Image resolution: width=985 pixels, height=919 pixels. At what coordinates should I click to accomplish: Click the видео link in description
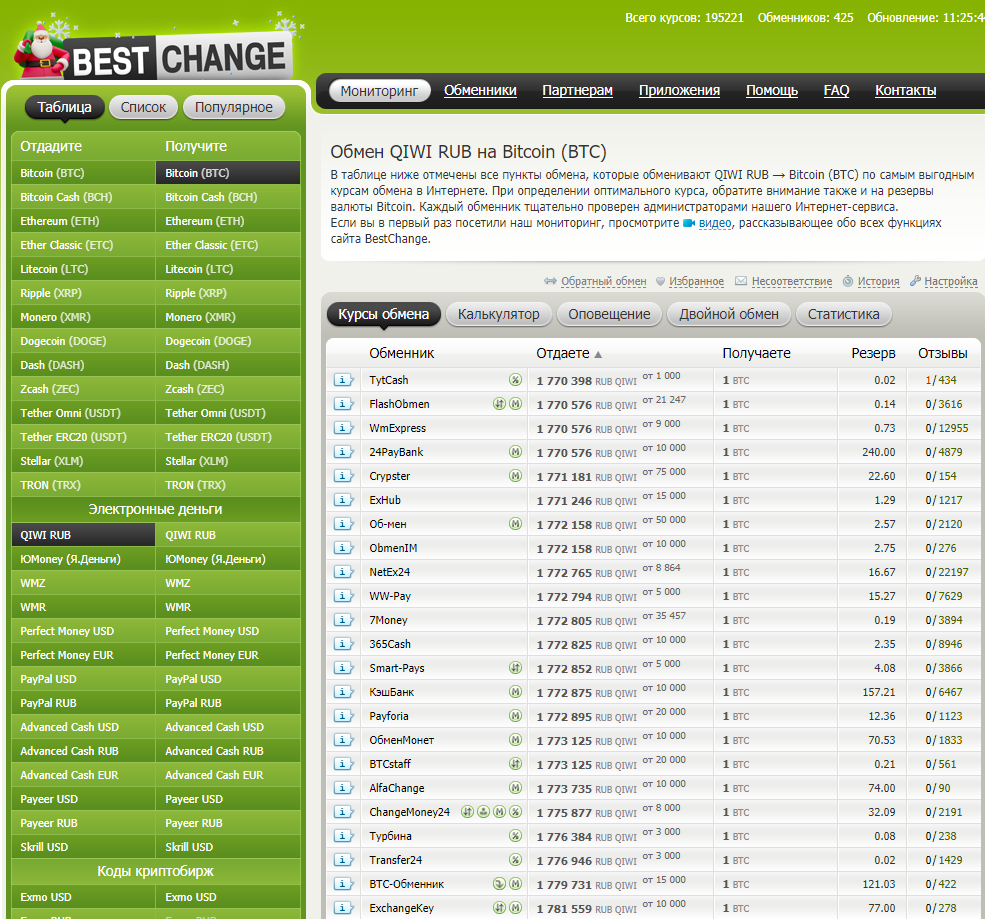click(x=715, y=223)
